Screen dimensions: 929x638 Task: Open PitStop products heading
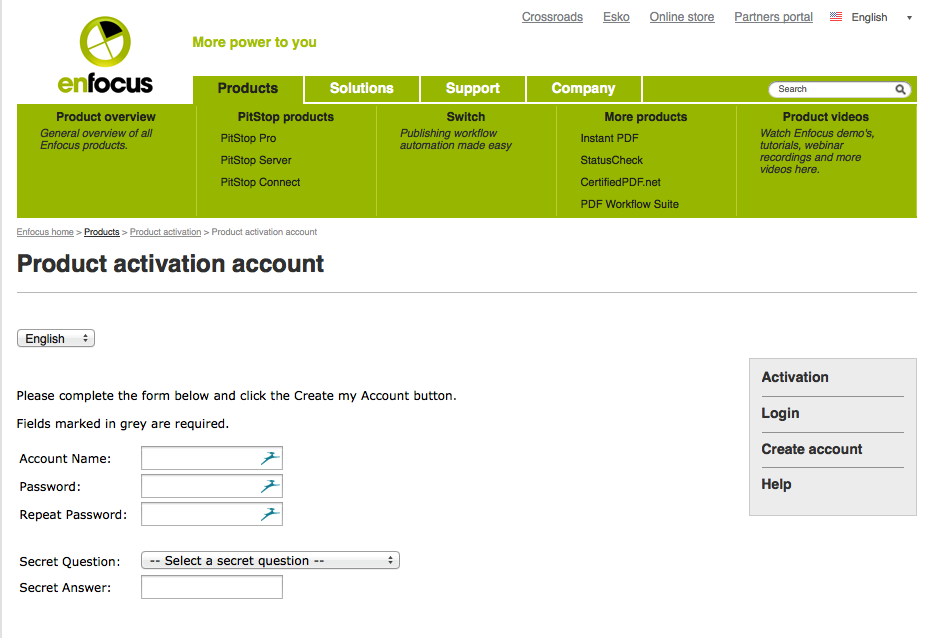(286, 117)
